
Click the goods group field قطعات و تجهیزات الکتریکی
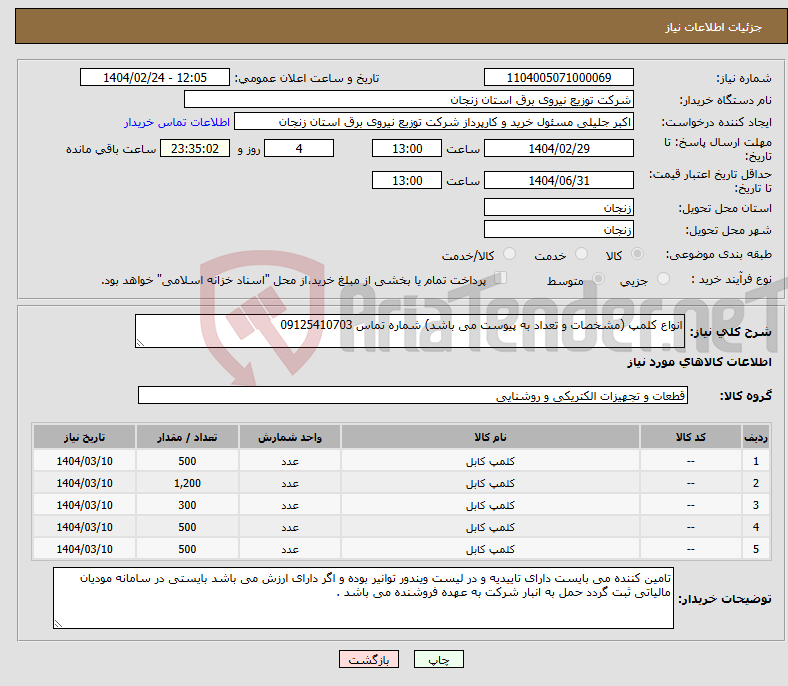coord(413,395)
